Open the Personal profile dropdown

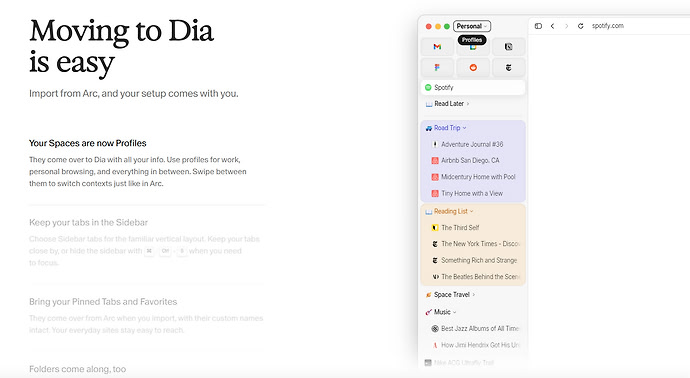(472, 26)
